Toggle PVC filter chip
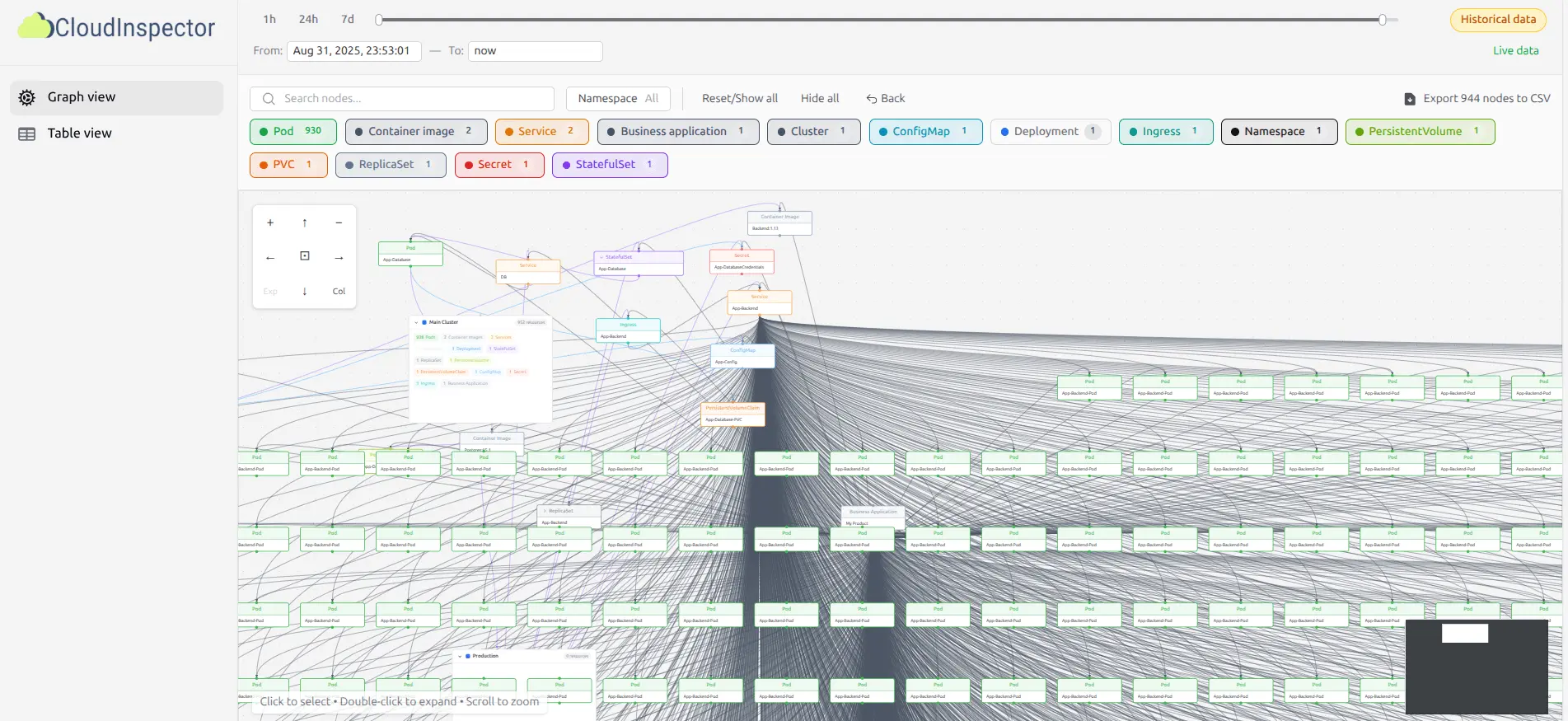This screenshot has width=1568, height=721. click(x=288, y=165)
